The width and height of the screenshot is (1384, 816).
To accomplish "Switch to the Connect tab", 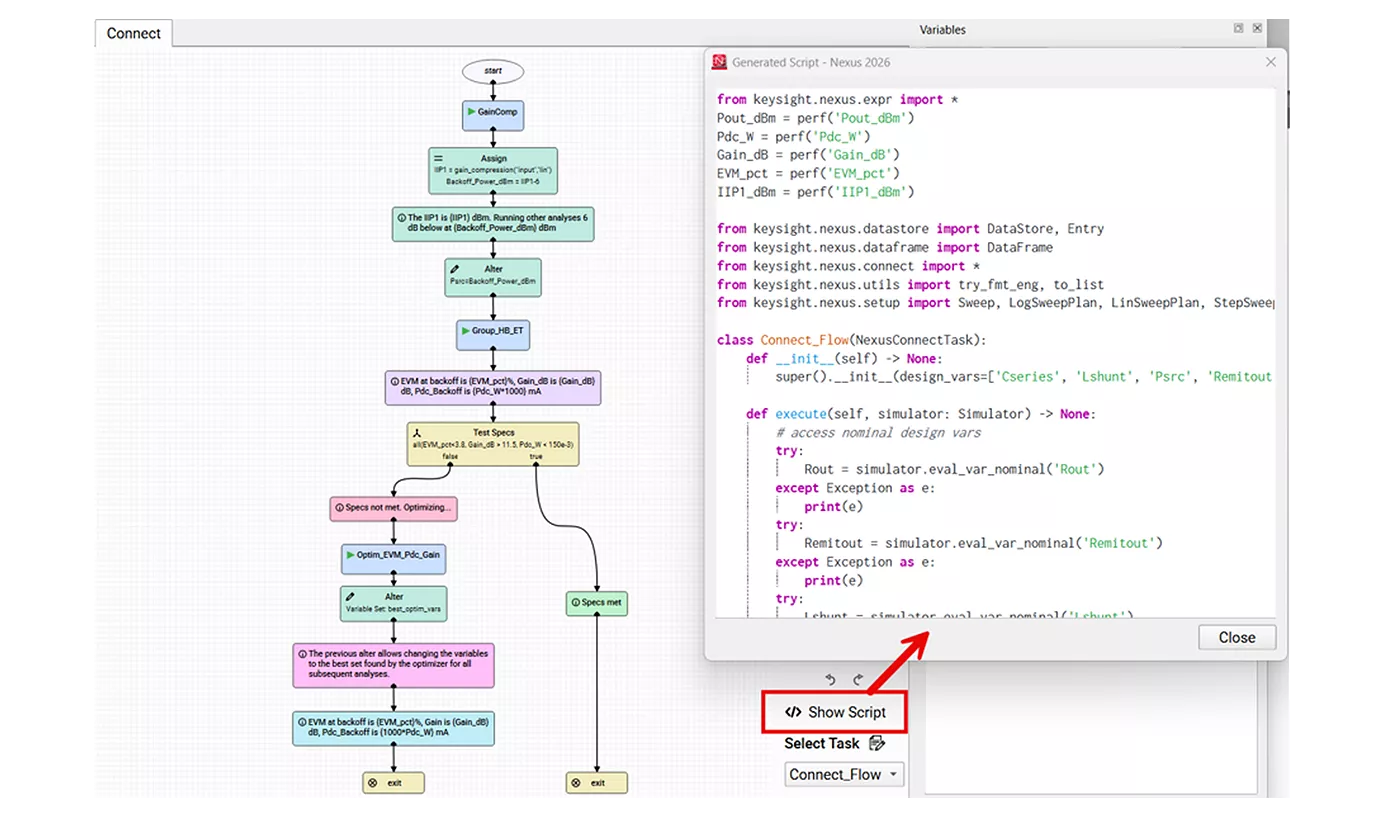I will coord(134,33).
